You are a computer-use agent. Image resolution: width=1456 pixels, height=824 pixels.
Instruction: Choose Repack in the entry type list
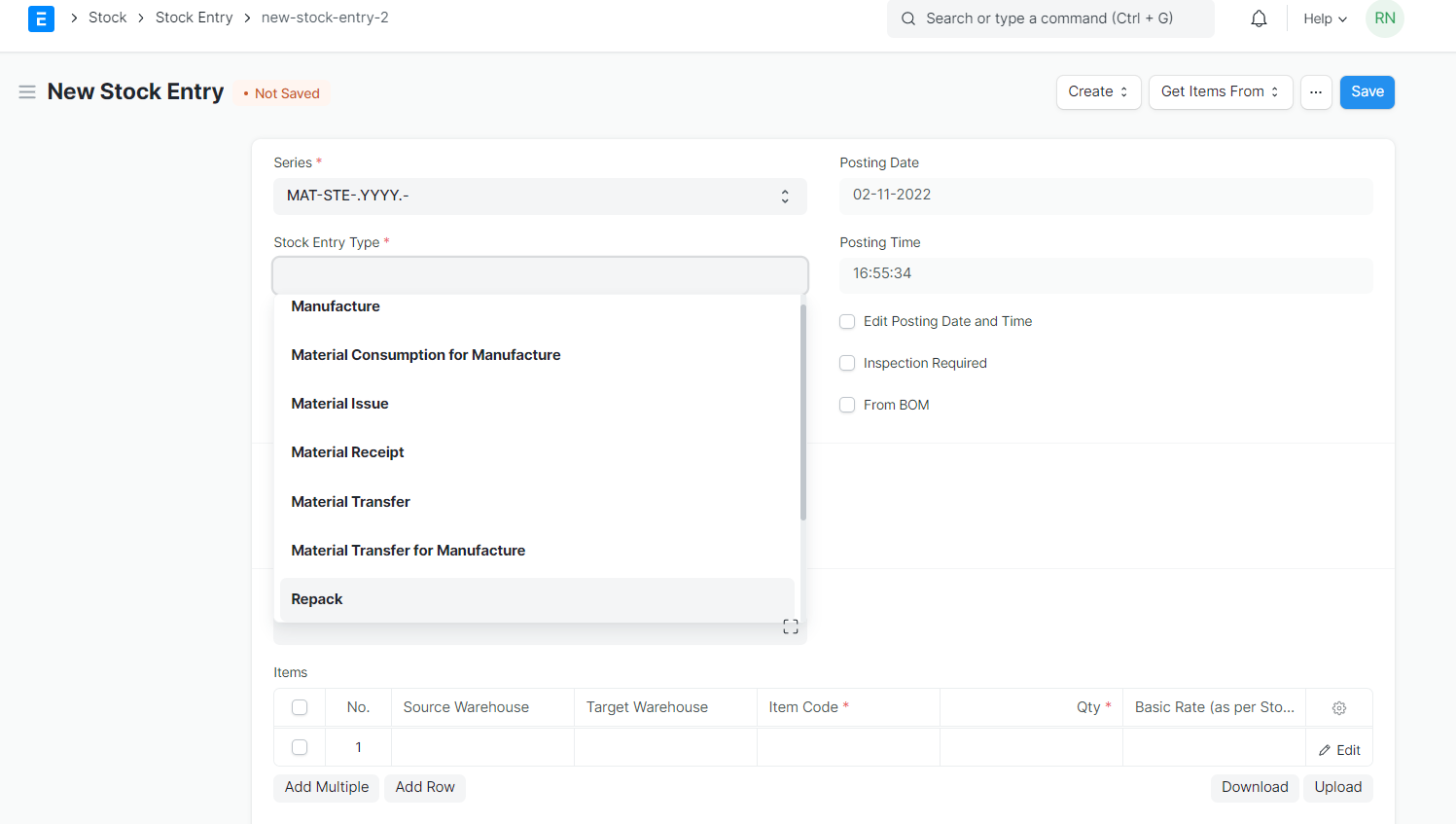[317, 599]
